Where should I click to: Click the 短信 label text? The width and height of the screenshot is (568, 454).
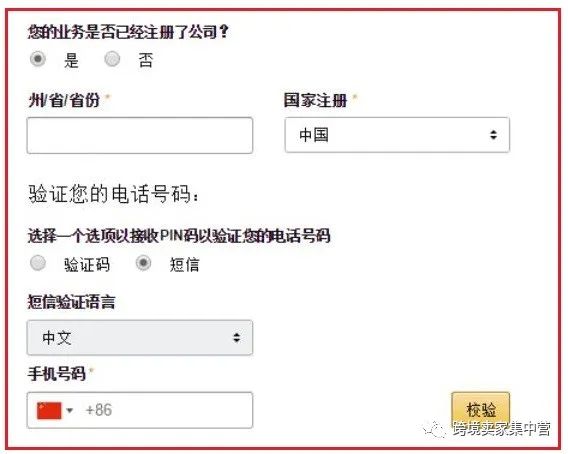184,265
